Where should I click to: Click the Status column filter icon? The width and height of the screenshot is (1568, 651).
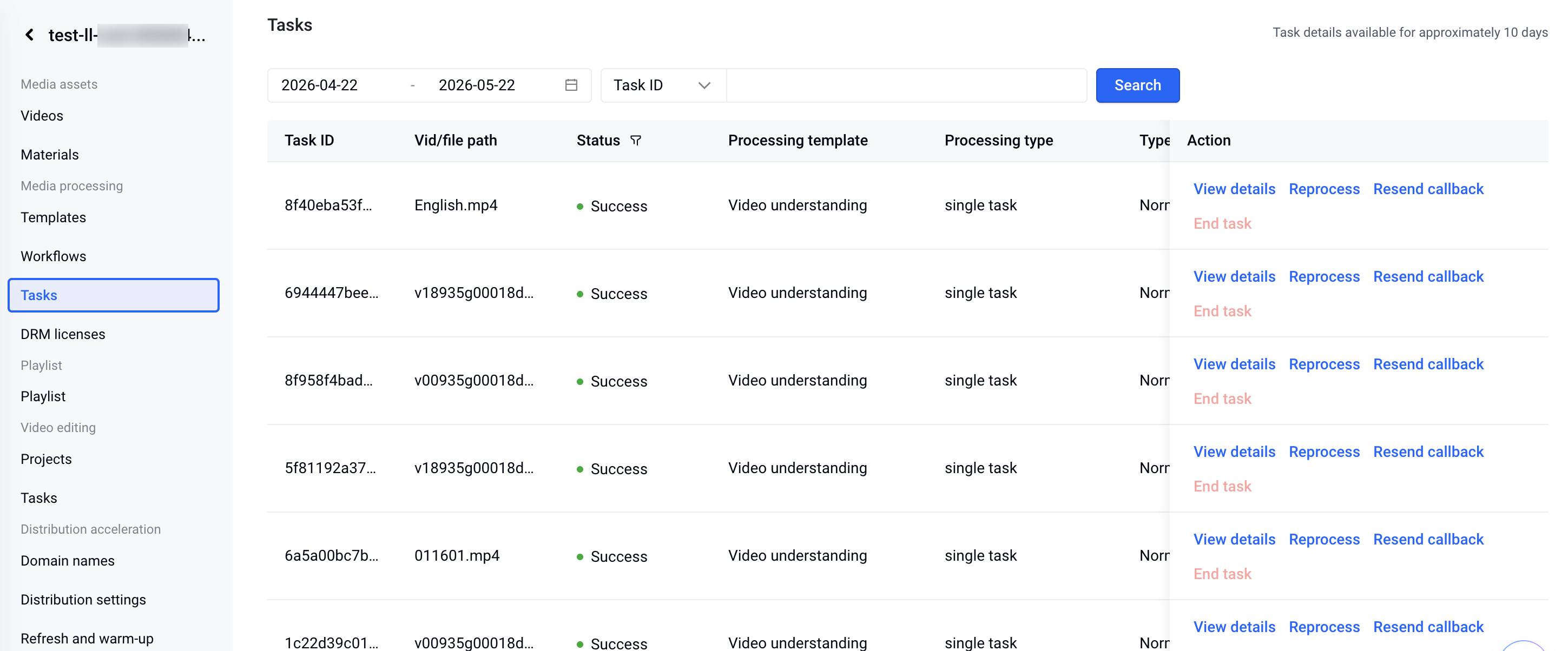[635, 141]
